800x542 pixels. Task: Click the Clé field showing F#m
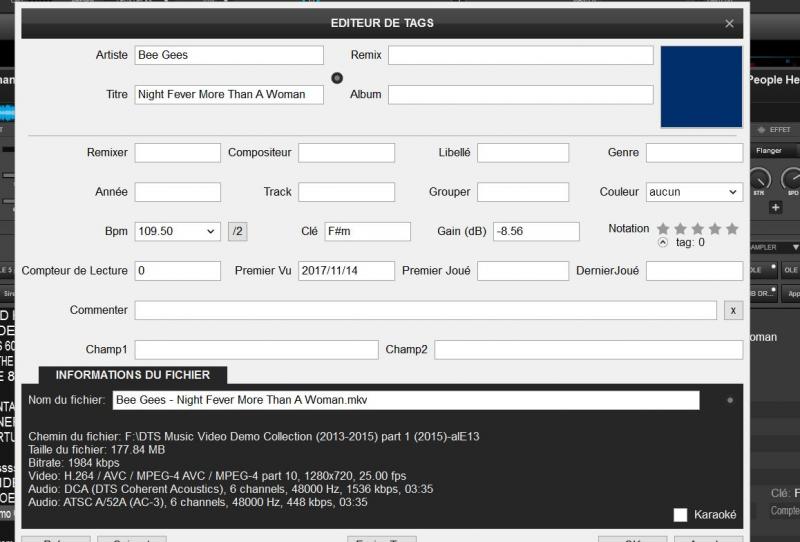(367, 231)
